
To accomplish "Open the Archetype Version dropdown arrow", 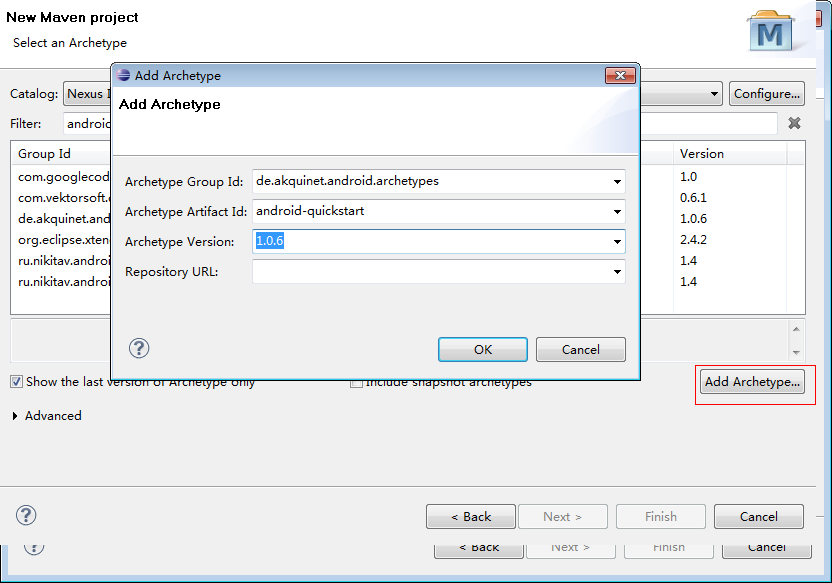I will [x=617, y=242].
